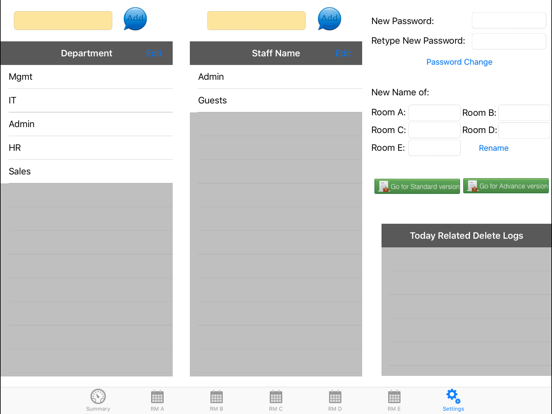
Task: Click Go for Advance version button
Action: click(x=506, y=186)
